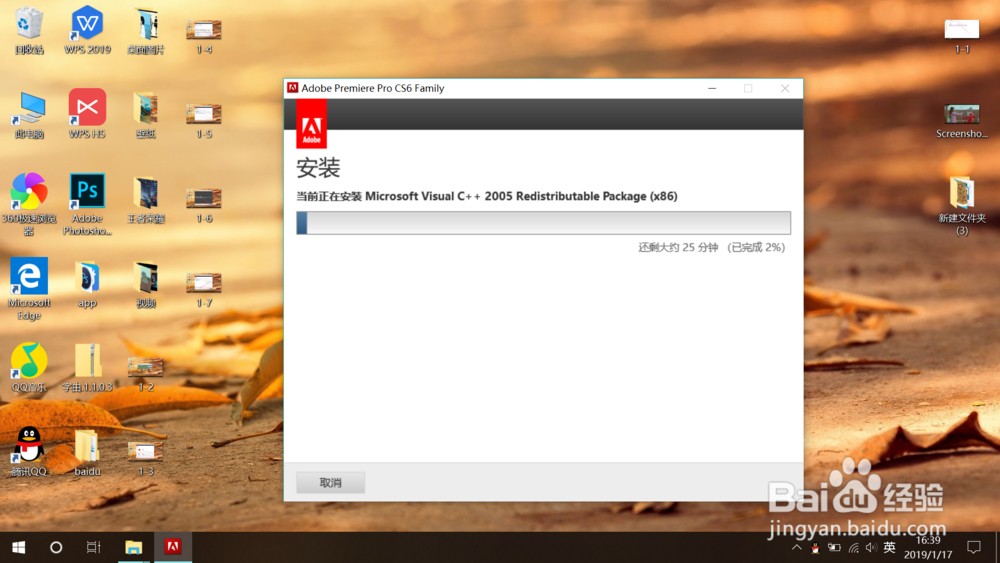Select the 1-1 image file
This screenshot has width=1000, height=563.
(x=962, y=36)
